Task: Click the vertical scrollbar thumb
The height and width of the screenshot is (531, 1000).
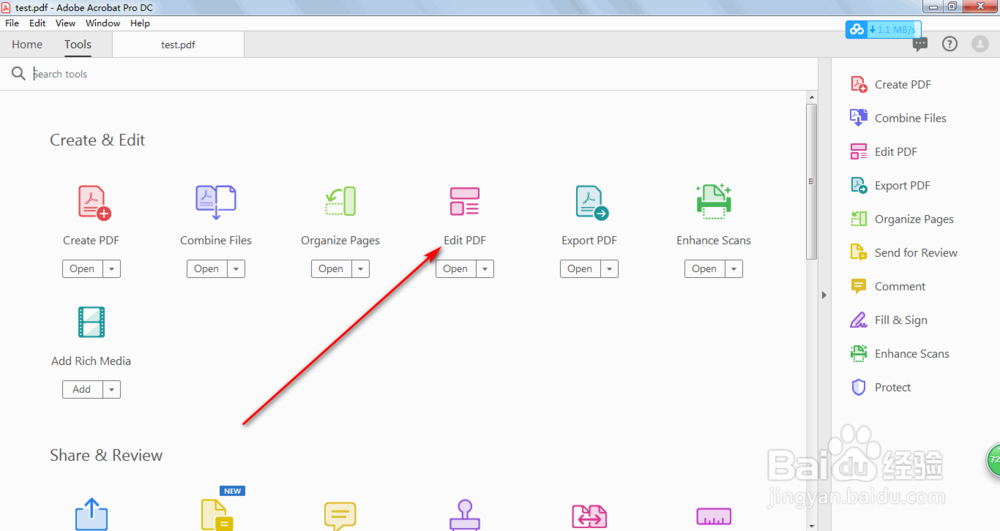Action: pyautogui.click(x=811, y=181)
